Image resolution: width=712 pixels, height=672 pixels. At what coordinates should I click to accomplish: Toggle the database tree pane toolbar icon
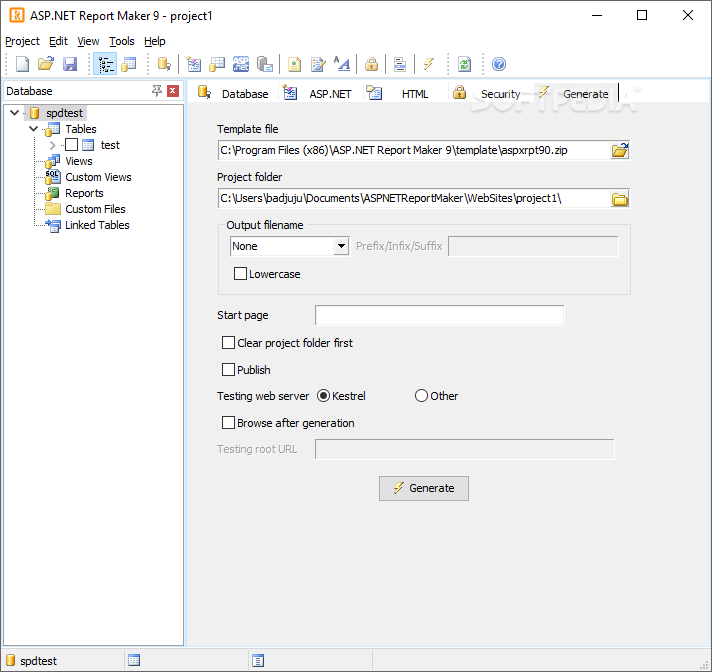pos(105,64)
